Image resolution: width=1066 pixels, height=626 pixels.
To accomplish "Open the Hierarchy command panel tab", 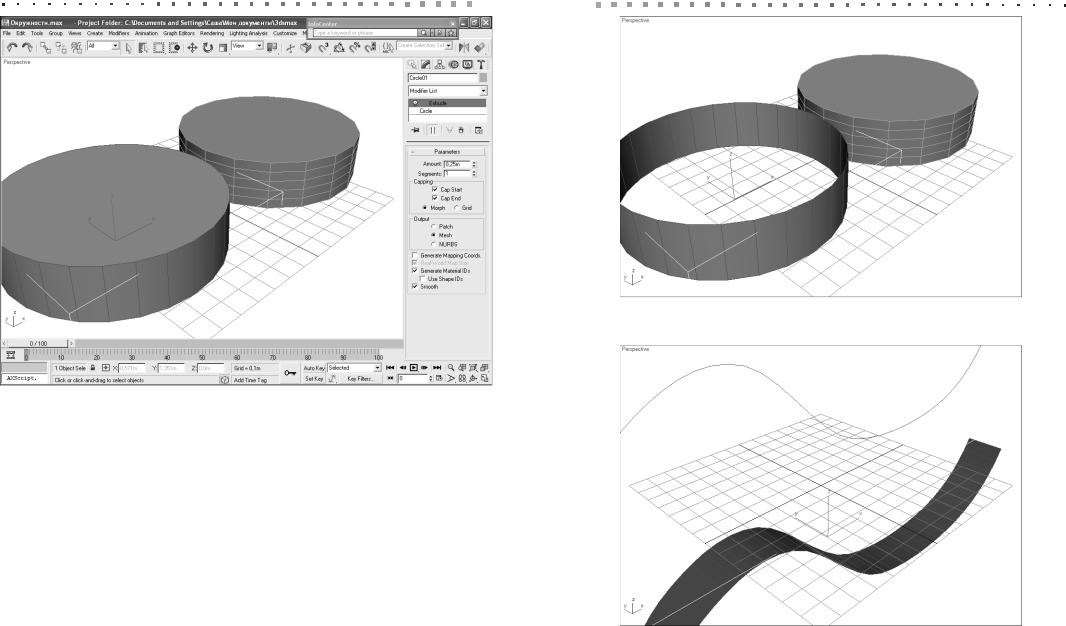I will (440, 65).
